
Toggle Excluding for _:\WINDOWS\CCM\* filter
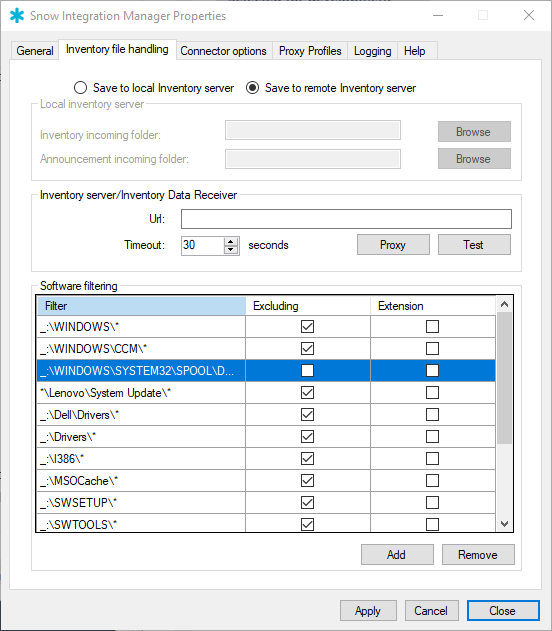point(307,348)
